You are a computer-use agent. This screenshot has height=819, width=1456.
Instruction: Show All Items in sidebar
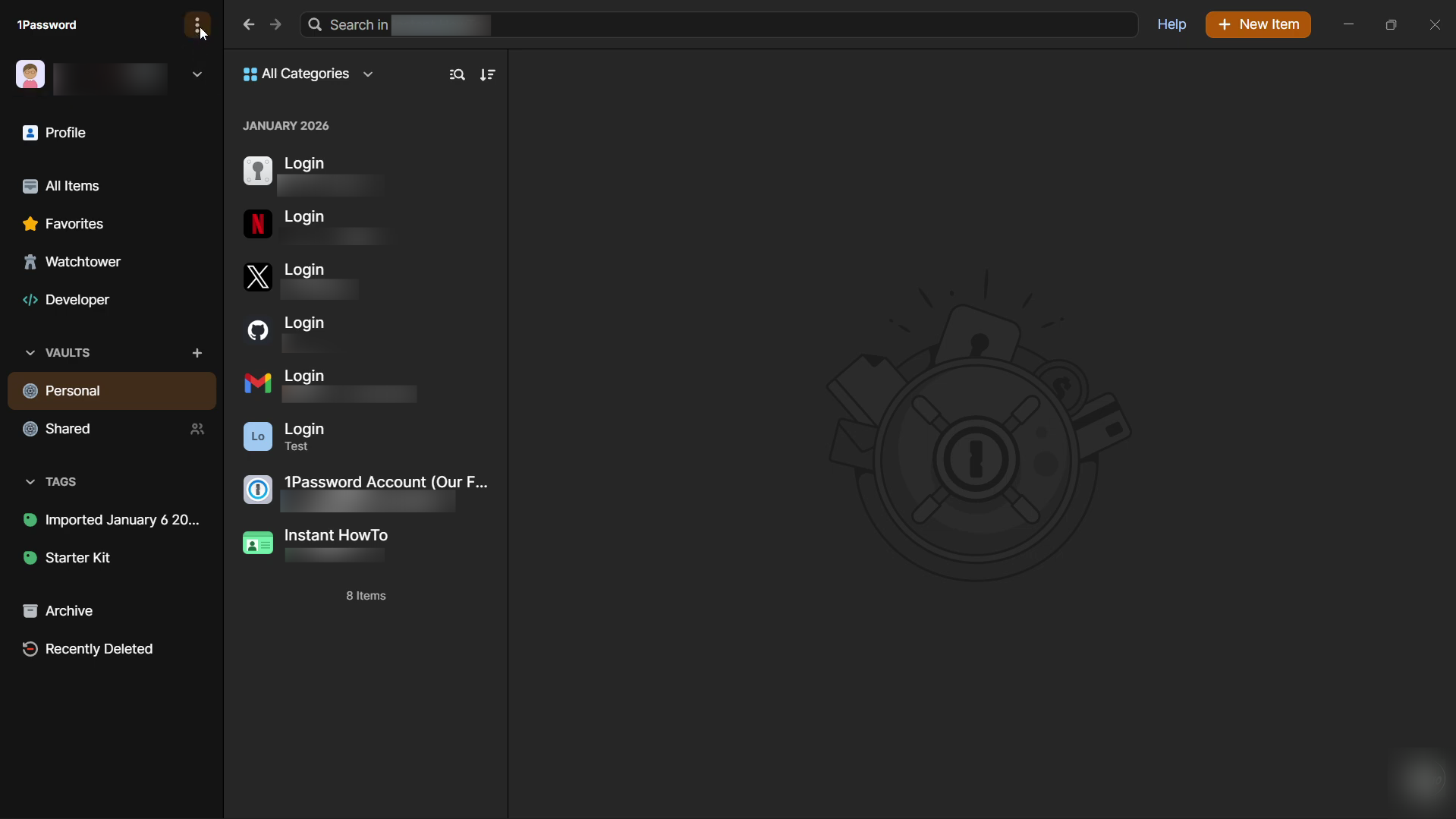[112, 186]
